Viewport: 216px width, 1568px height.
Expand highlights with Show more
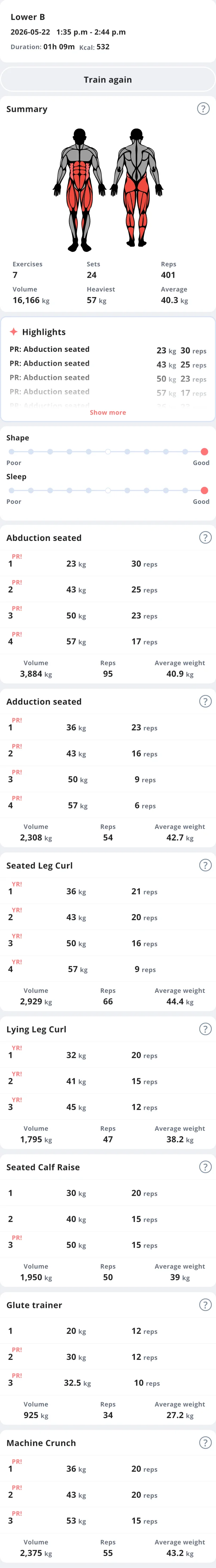[108, 412]
